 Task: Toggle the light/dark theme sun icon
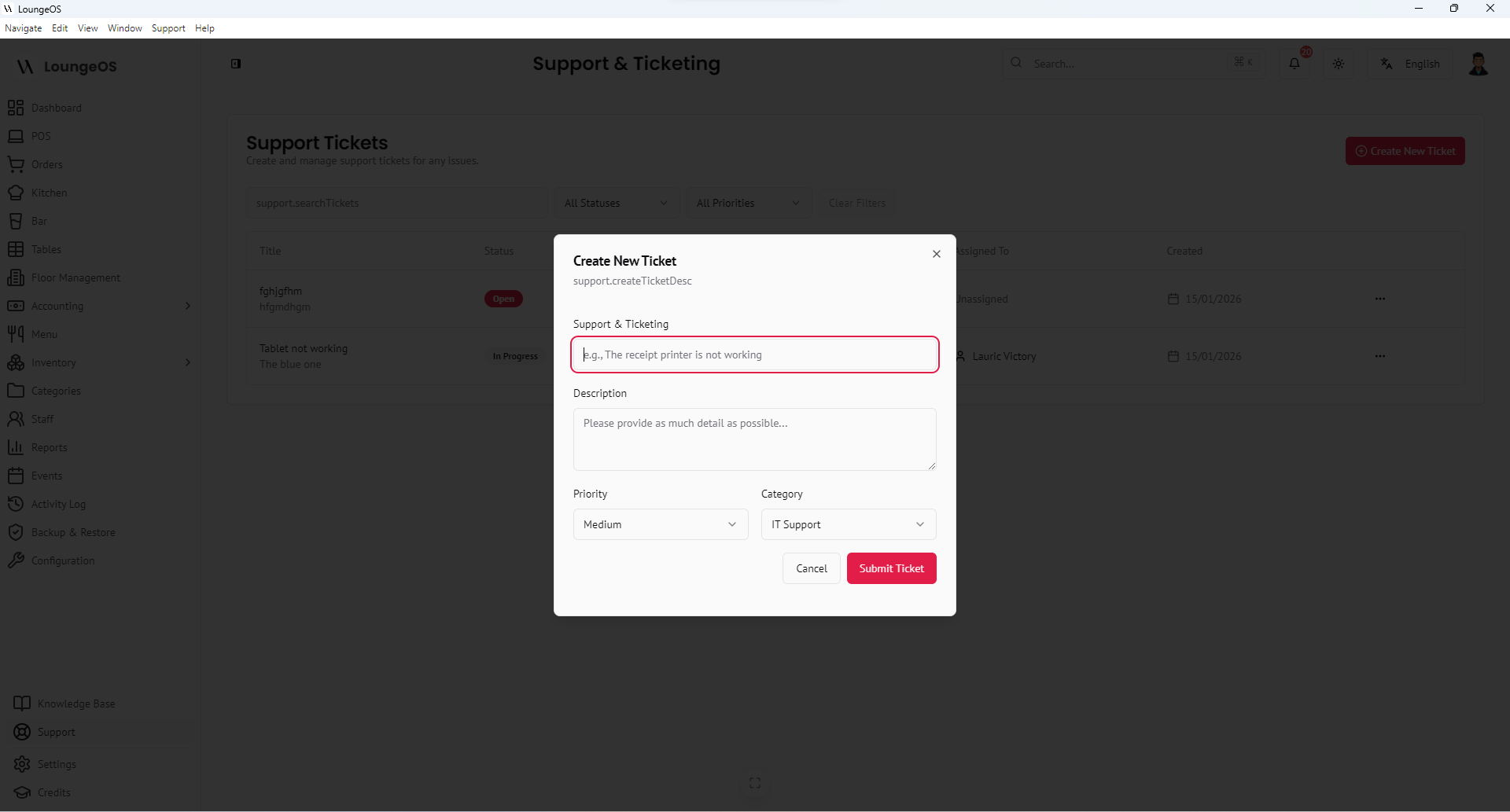click(x=1339, y=64)
